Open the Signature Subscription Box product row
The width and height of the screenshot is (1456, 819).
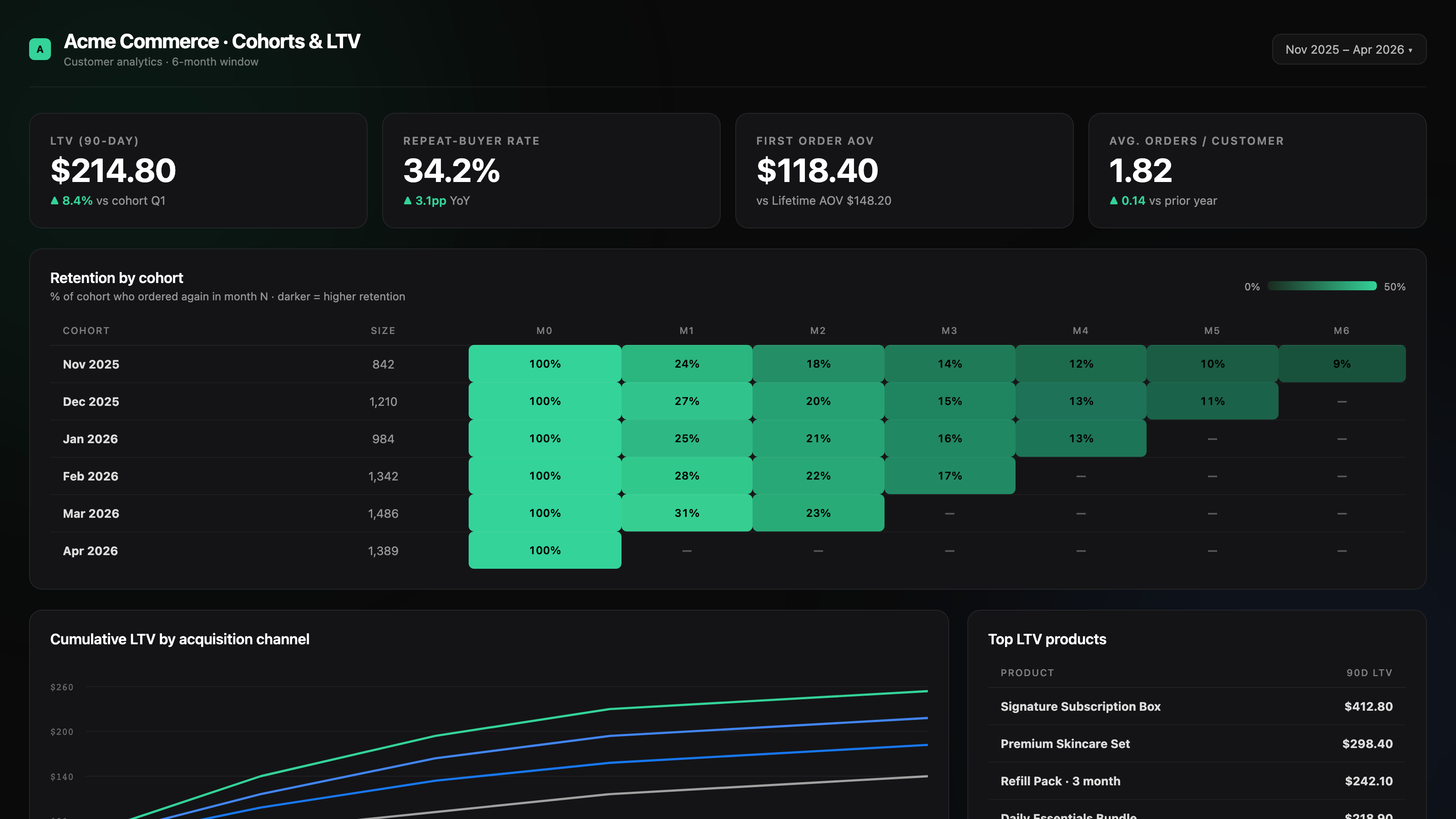tap(1197, 707)
